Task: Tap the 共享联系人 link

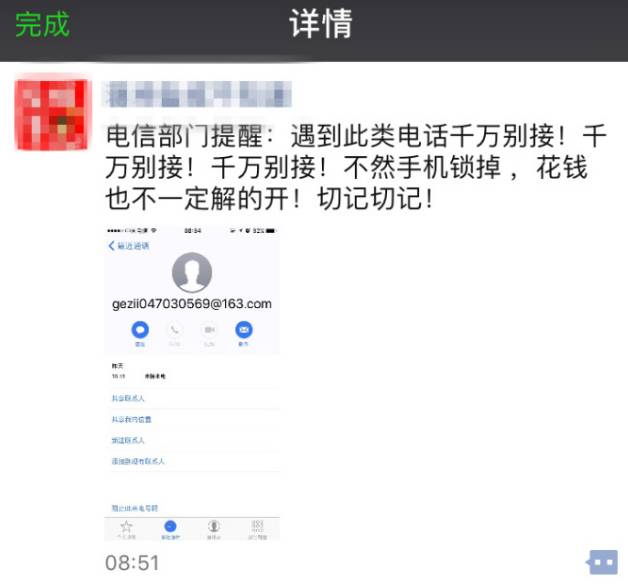Action: [128, 398]
